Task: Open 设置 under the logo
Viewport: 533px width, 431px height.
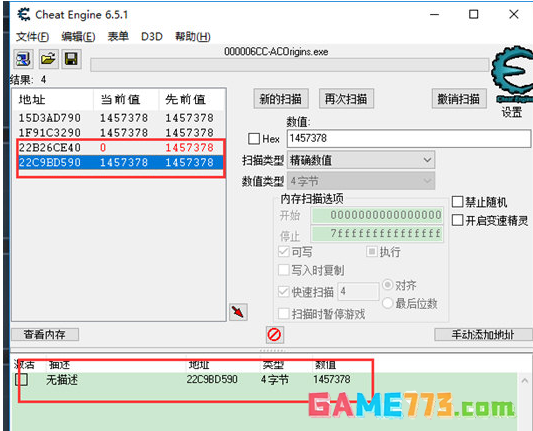Action: tap(512, 112)
